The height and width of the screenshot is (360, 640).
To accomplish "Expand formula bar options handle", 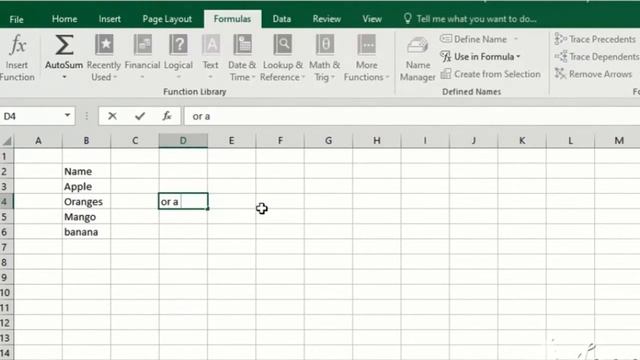I will point(87,116).
